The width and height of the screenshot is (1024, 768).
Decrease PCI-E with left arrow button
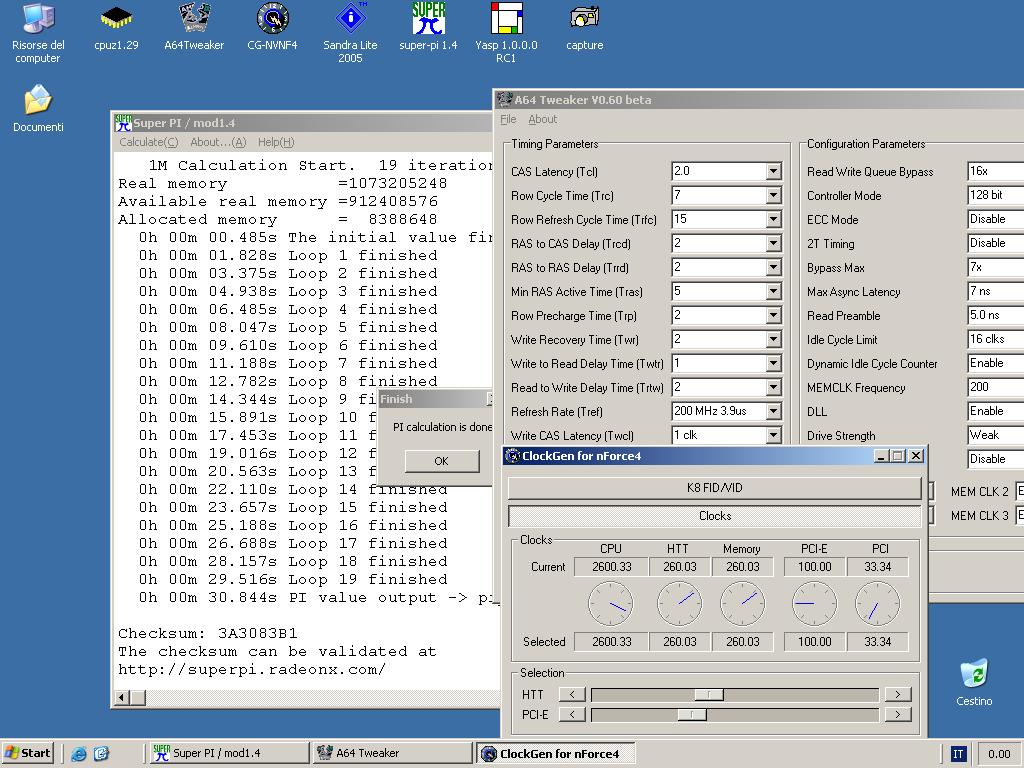572,714
